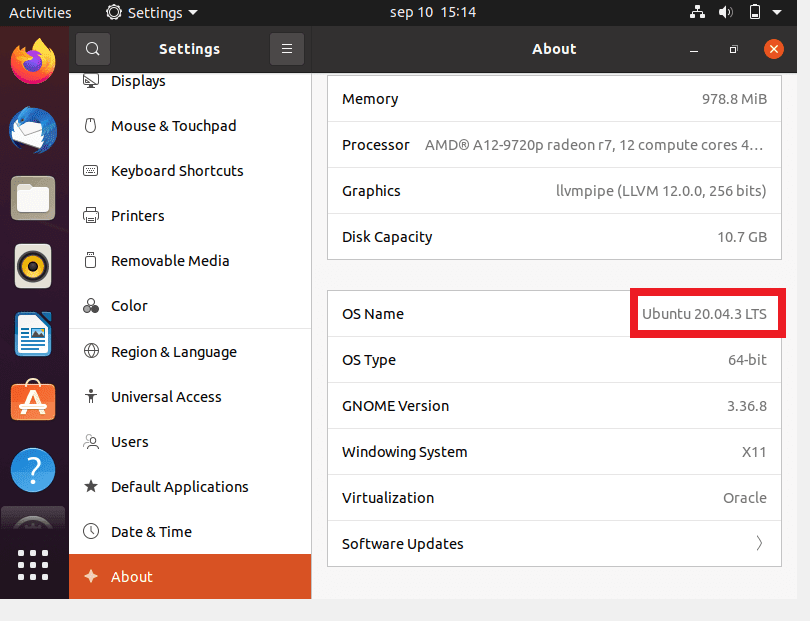Screen dimensions: 810x621
Task: Click the Windowing System X11 value
Action: (754, 452)
